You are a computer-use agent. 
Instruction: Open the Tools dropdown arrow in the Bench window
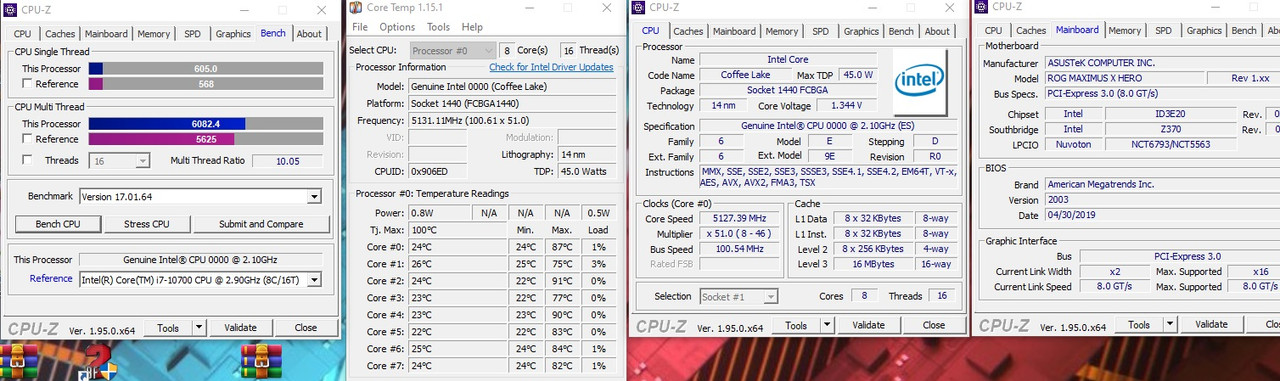click(x=198, y=327)
